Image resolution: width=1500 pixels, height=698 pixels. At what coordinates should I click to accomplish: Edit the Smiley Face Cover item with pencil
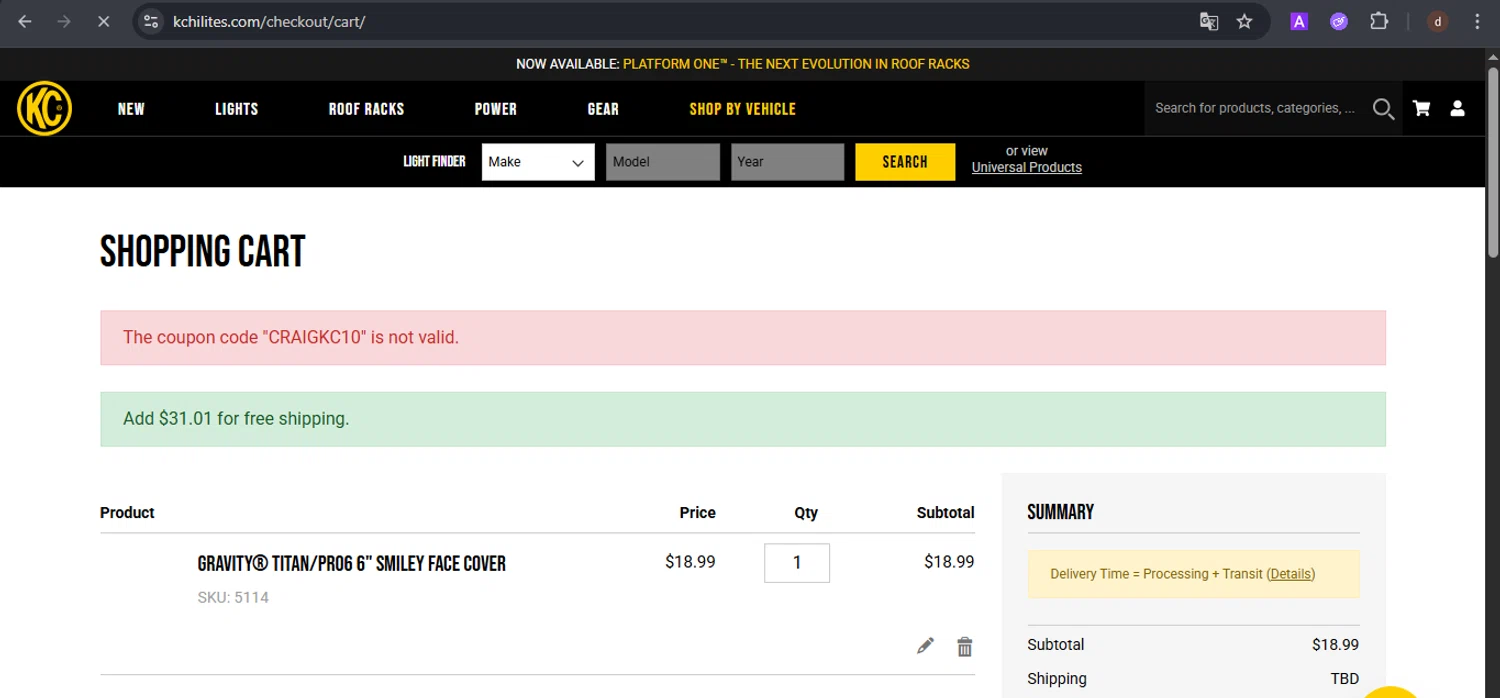point(925,646)
